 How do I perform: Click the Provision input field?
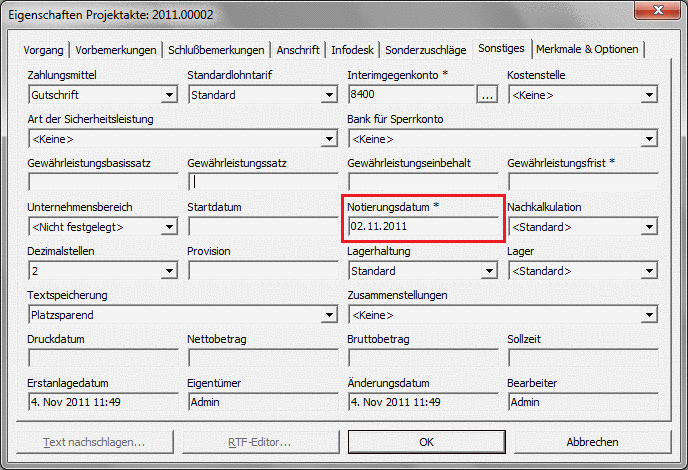click(263, 270)
